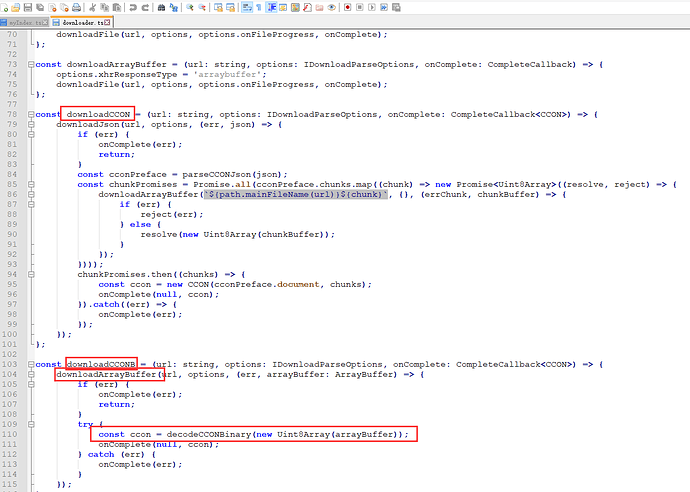Click the 'catch' keyword on line 112
The width and height of the screenshot is (690, 492).
[x=101, y=455]
